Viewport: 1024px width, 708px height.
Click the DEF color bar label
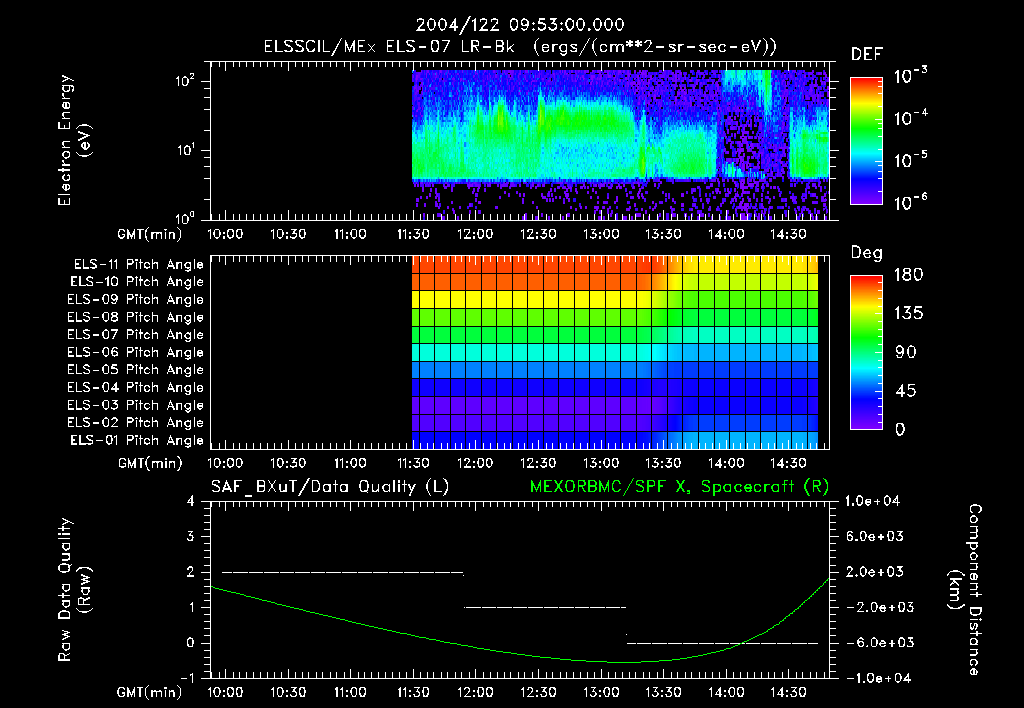pyautogui.click(x=867, y=54)
